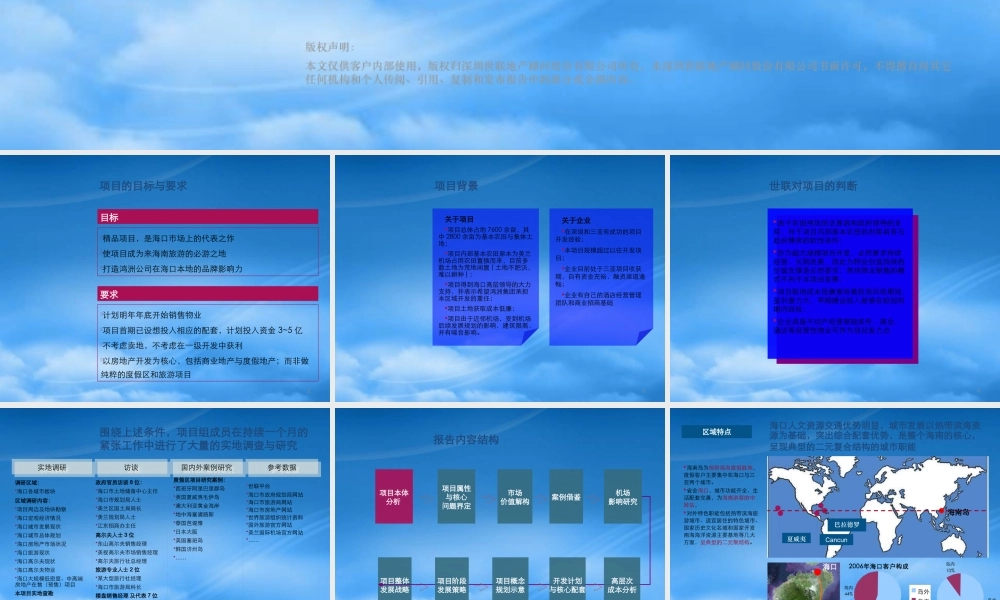Viewport: 1000px width, 600px height.
Task: Click the 海南岛 label on map
Action: (958, 512)
